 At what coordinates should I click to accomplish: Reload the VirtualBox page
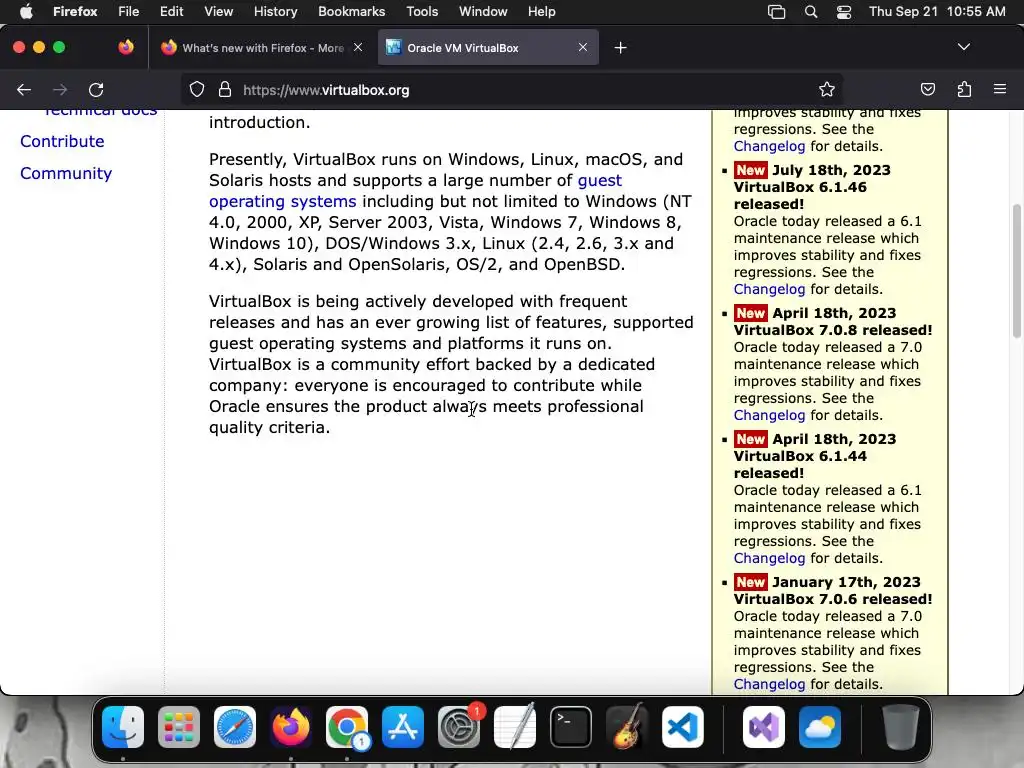(96, 90)
